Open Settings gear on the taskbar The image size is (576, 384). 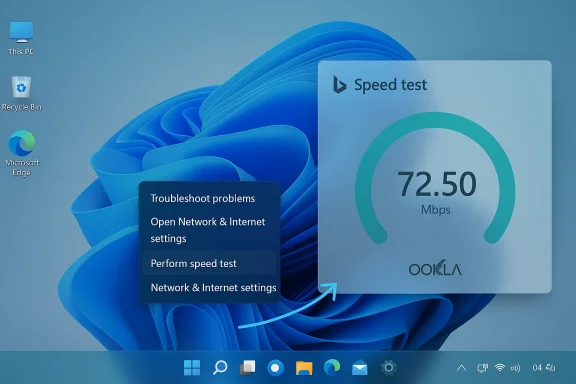point(388,367)
